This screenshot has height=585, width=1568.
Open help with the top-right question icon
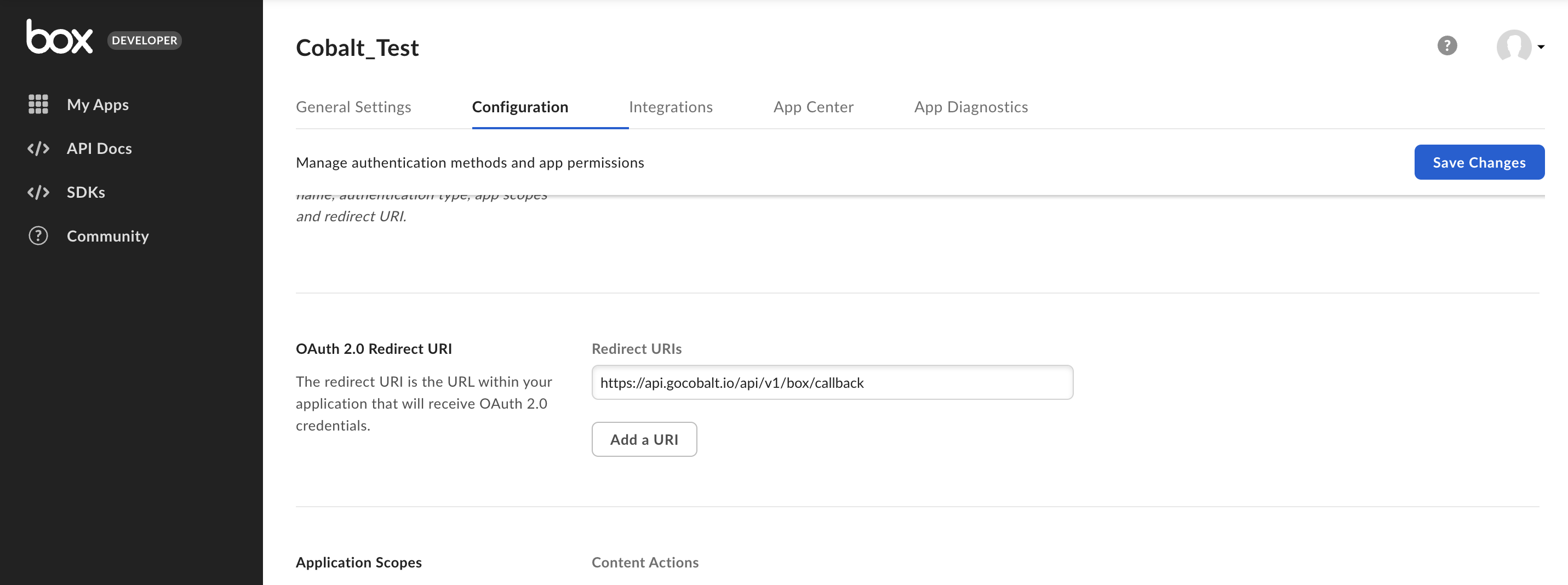1447,45
